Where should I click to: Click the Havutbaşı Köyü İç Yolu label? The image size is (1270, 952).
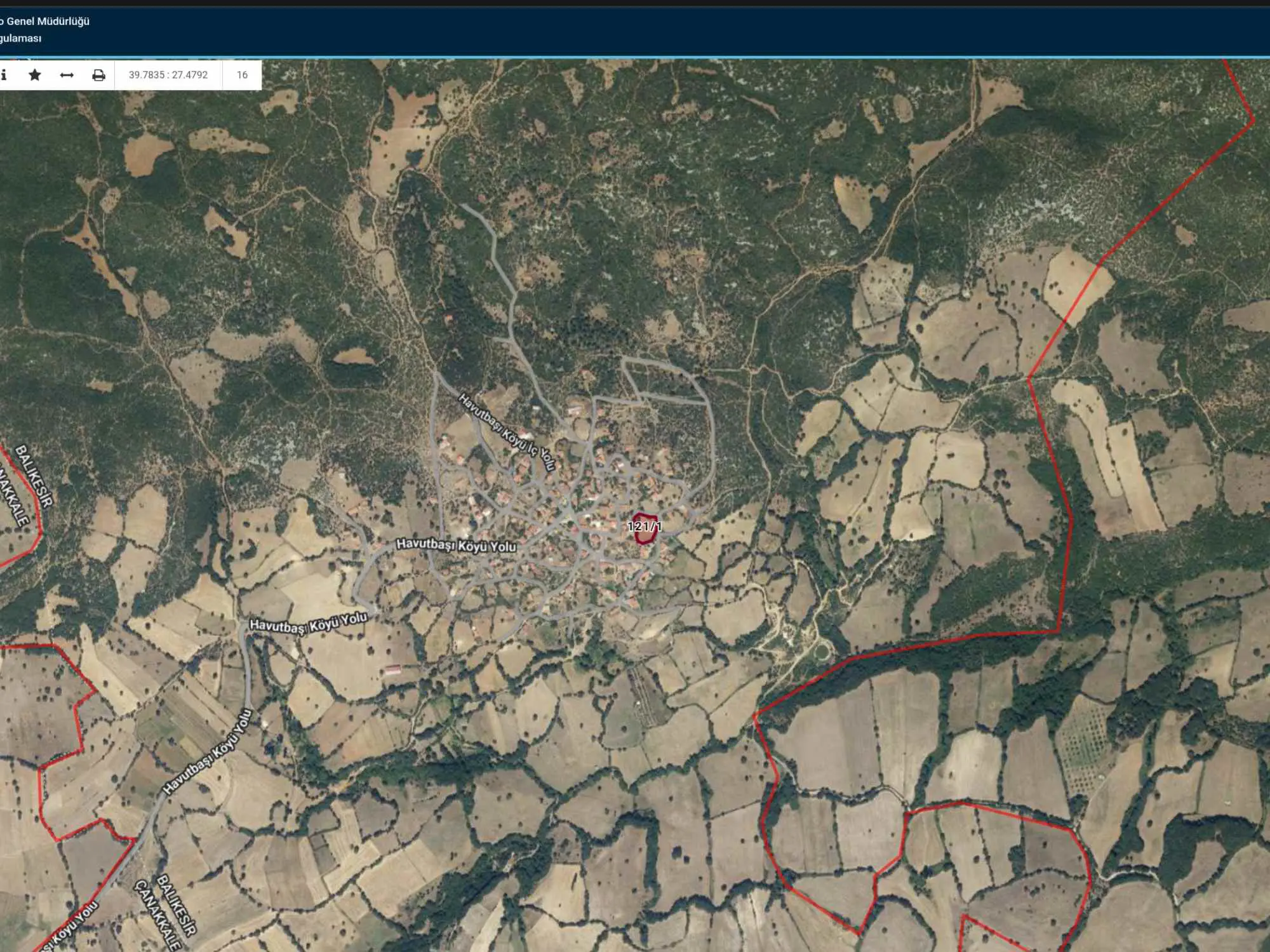click(x=507, y=432)
